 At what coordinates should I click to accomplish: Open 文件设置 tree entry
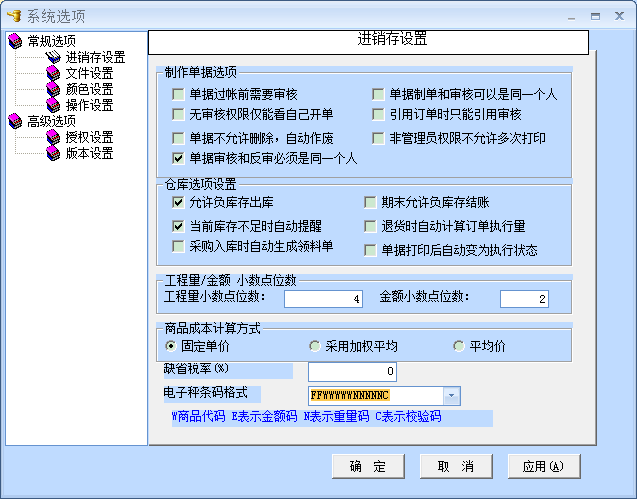pos(89,73)
